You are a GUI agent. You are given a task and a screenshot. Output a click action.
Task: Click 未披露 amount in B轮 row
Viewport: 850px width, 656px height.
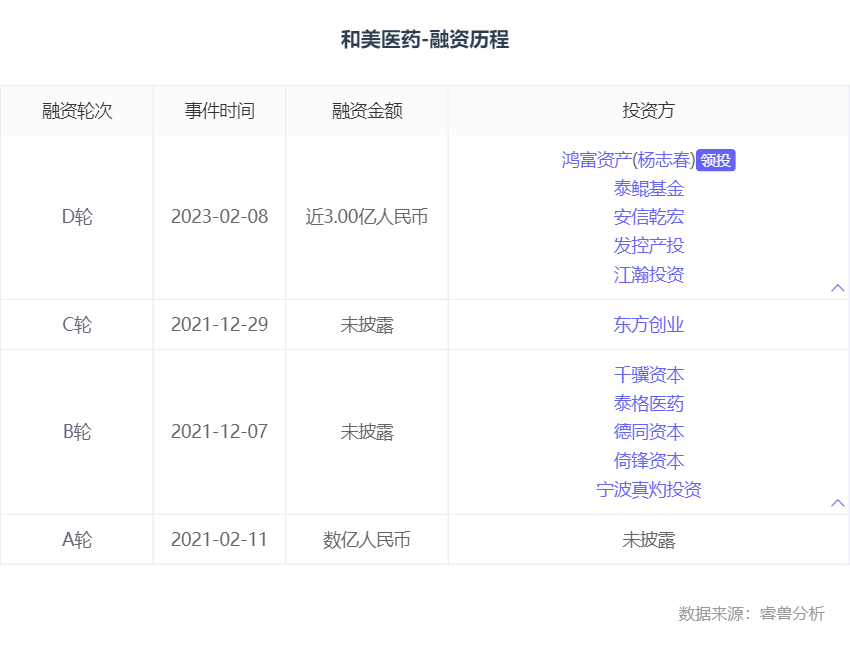(x=367, y=432)
